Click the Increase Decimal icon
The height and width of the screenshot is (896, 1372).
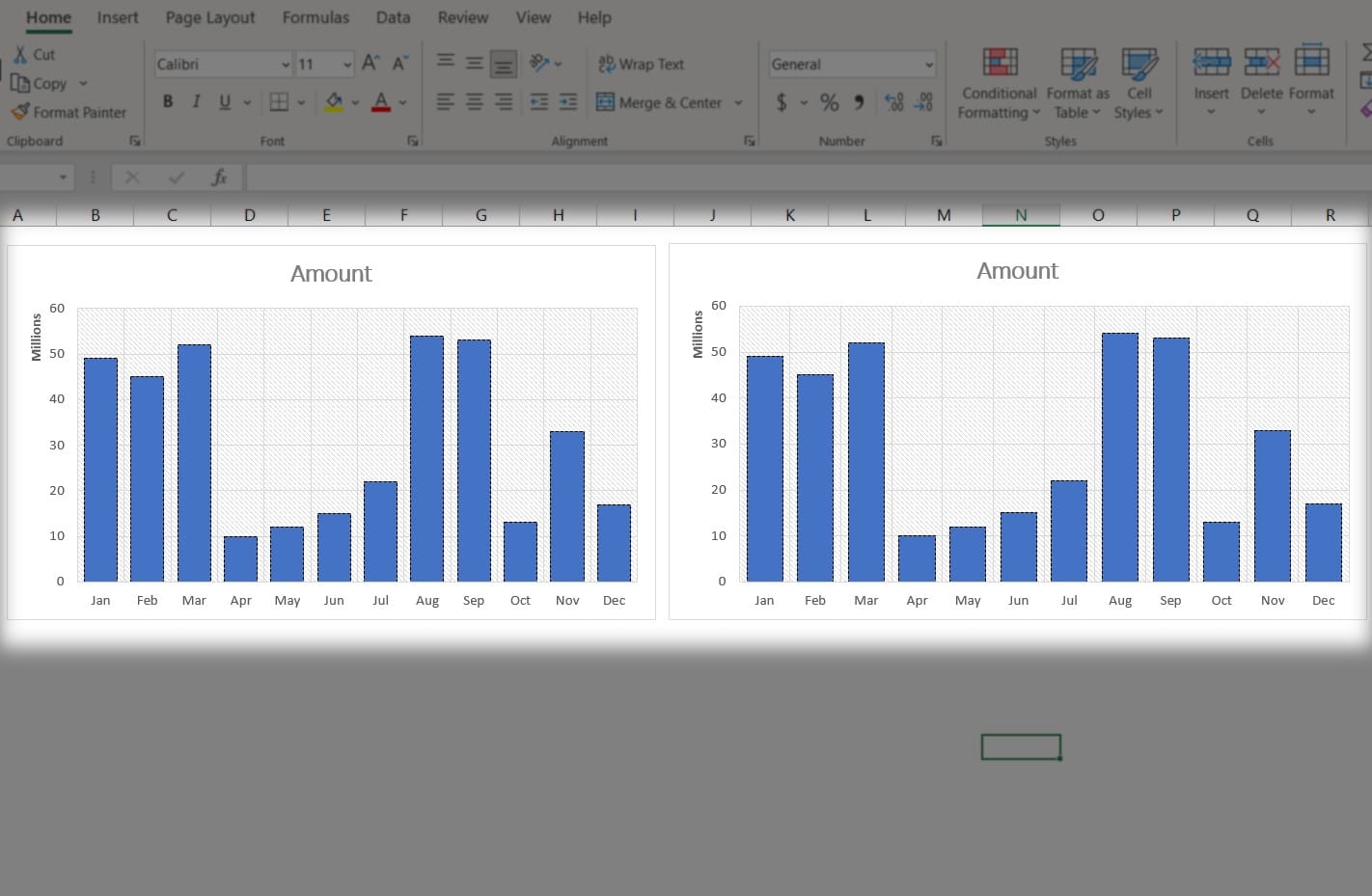pos(894,102)
